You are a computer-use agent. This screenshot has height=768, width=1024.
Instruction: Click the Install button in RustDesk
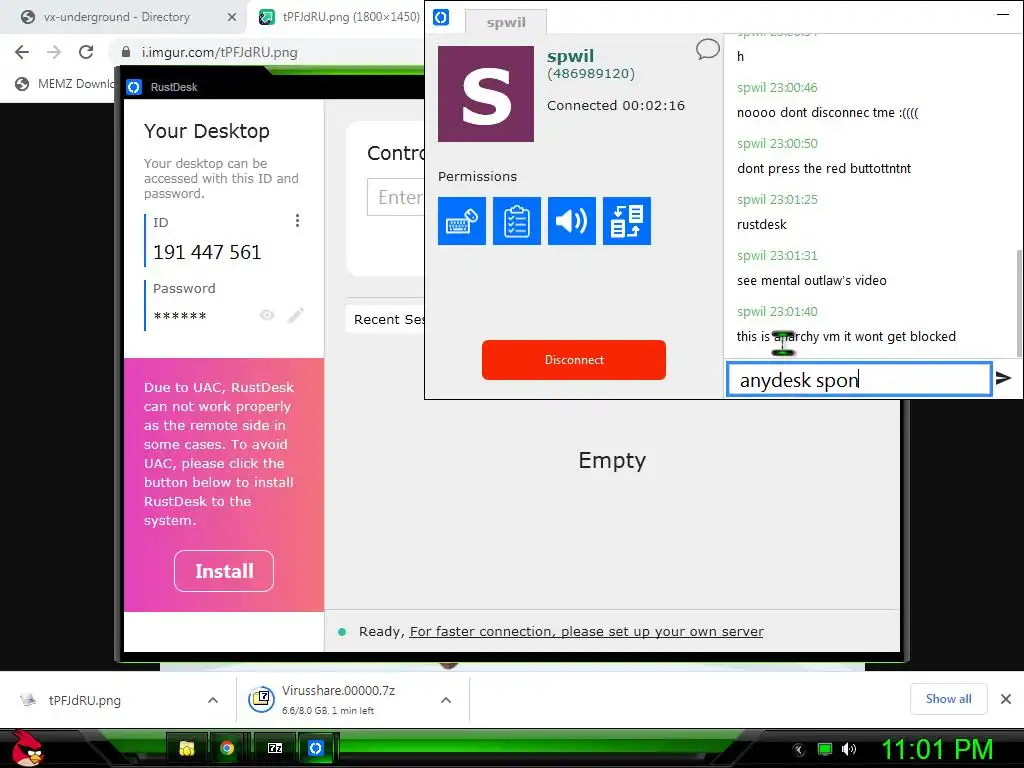pyautogui.click(x=224, y=571)
